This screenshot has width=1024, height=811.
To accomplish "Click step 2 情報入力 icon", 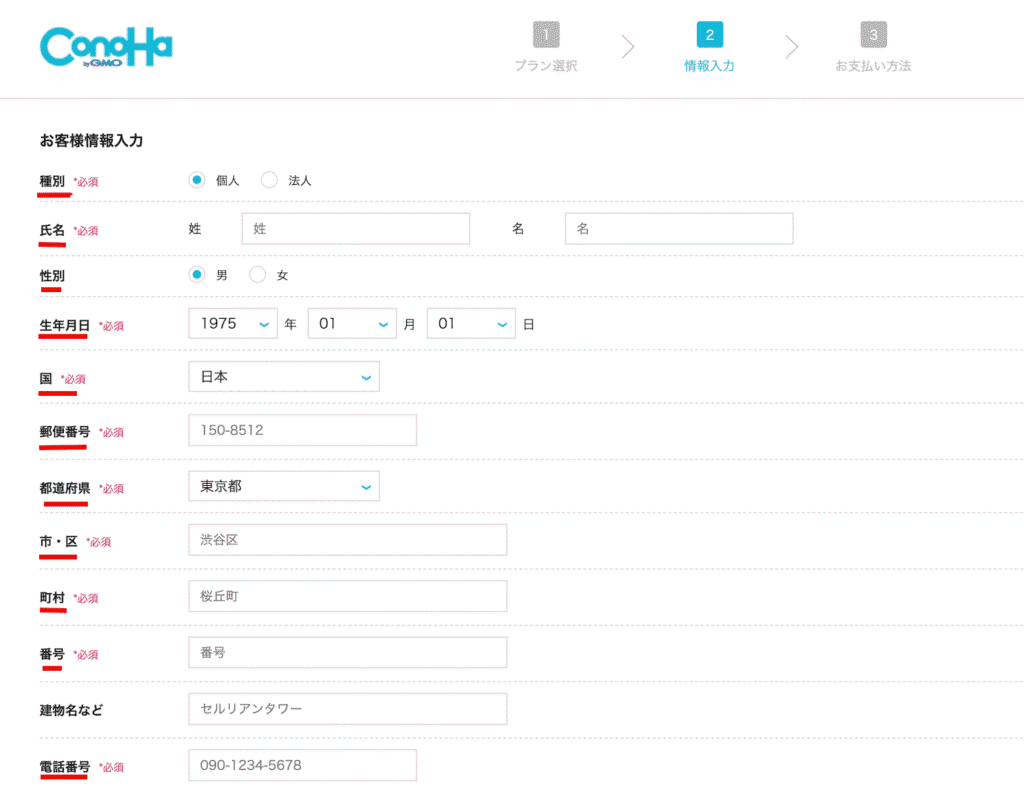I will point(709,35).
